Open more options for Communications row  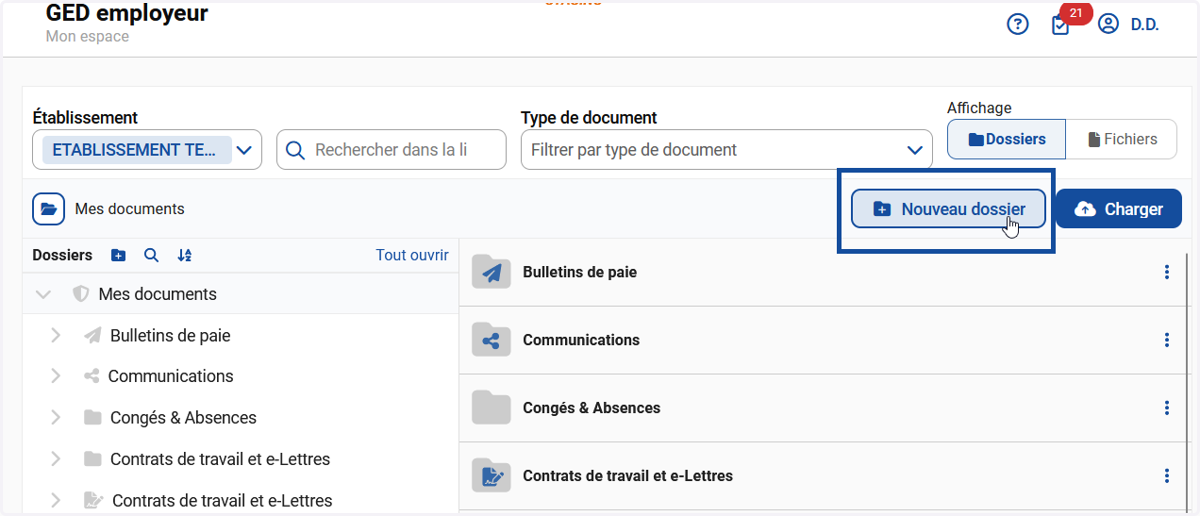point(1167,340)
